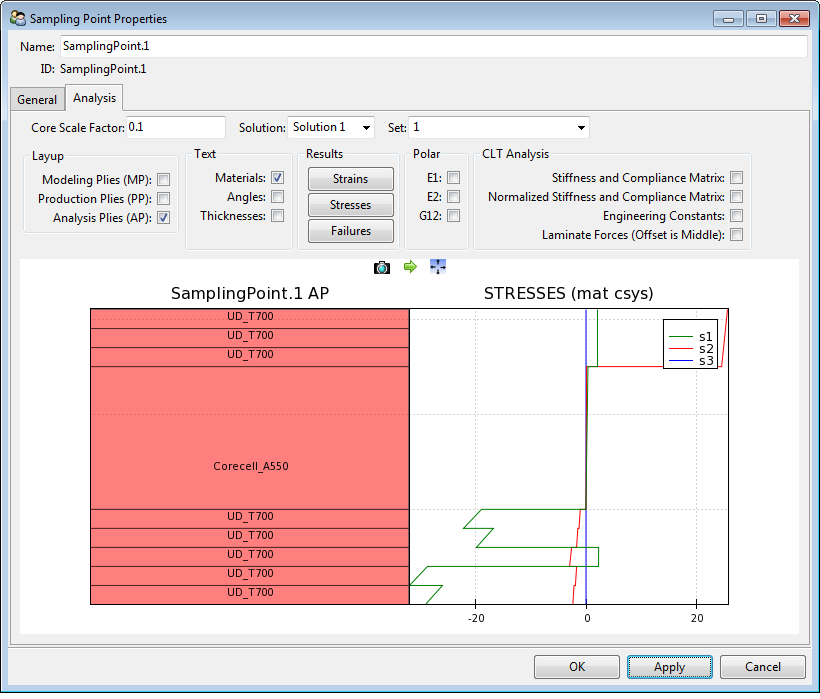This screenshot has width=820, height=699.
Task: Enable the G12 polar checkbox
Action: coord(453,215)
